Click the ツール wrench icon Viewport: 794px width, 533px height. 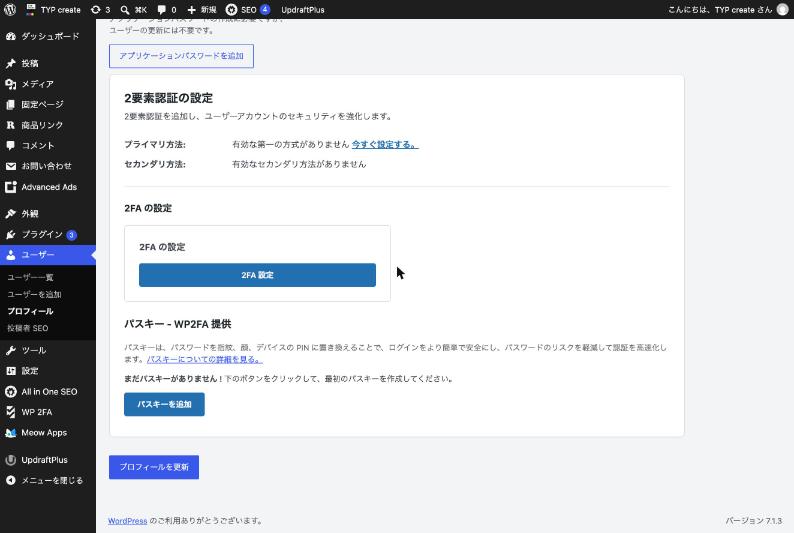click(x=11, y=350)
